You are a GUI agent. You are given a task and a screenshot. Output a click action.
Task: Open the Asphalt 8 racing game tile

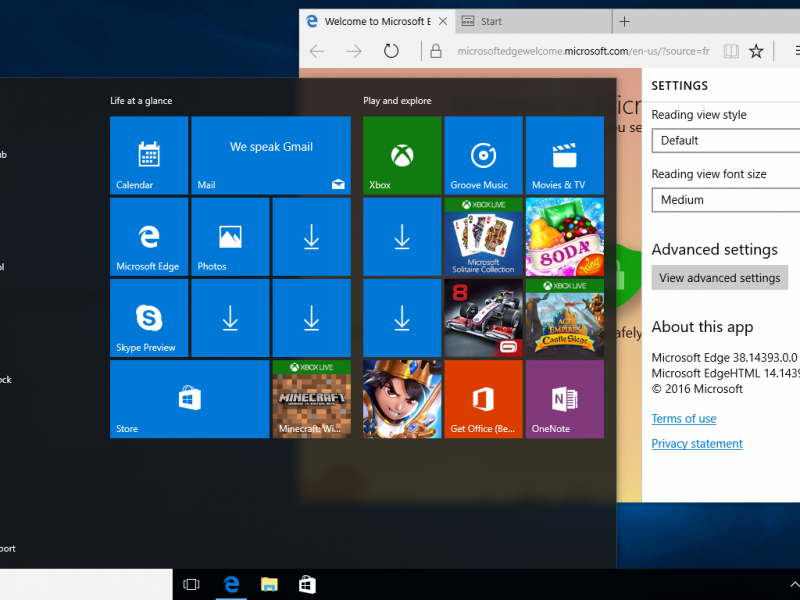(x=484, y=318)
